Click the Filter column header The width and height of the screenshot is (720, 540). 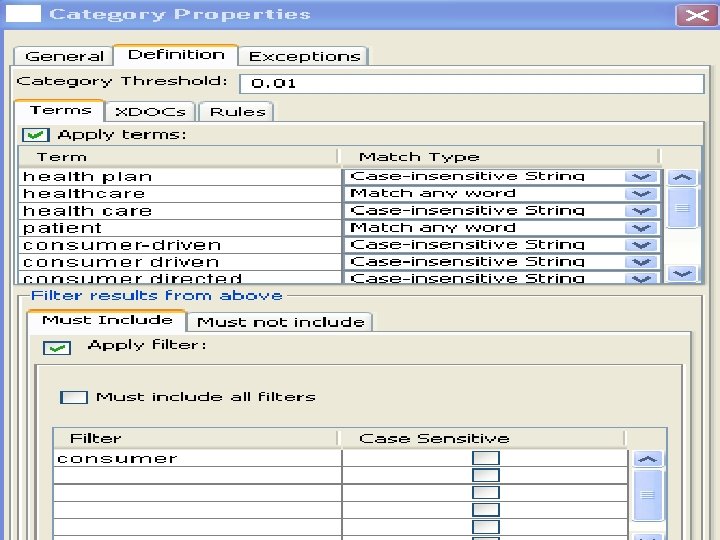[x=197, y=439]
